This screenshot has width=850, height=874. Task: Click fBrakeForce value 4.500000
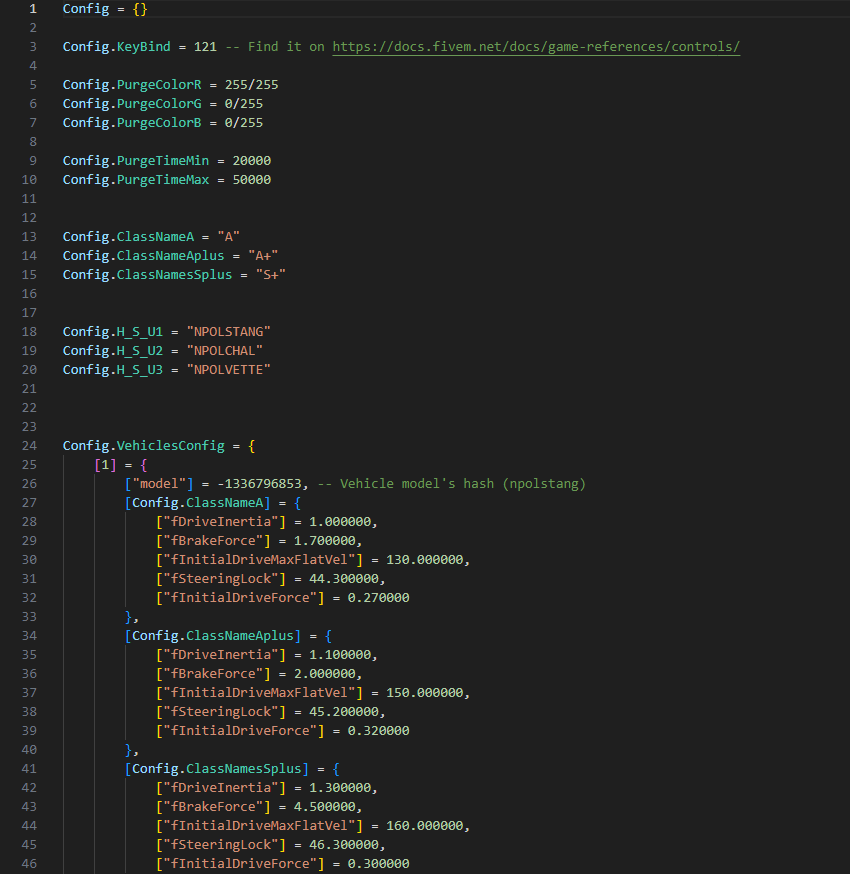click(x=324, y=807)
